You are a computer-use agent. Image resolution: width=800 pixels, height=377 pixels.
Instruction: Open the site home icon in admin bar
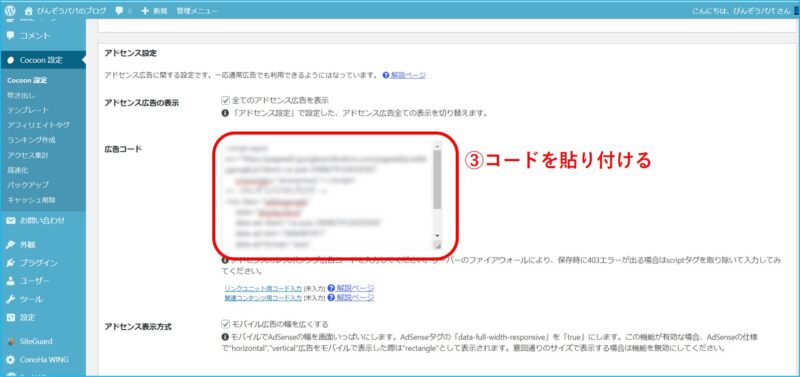[28, 11]
